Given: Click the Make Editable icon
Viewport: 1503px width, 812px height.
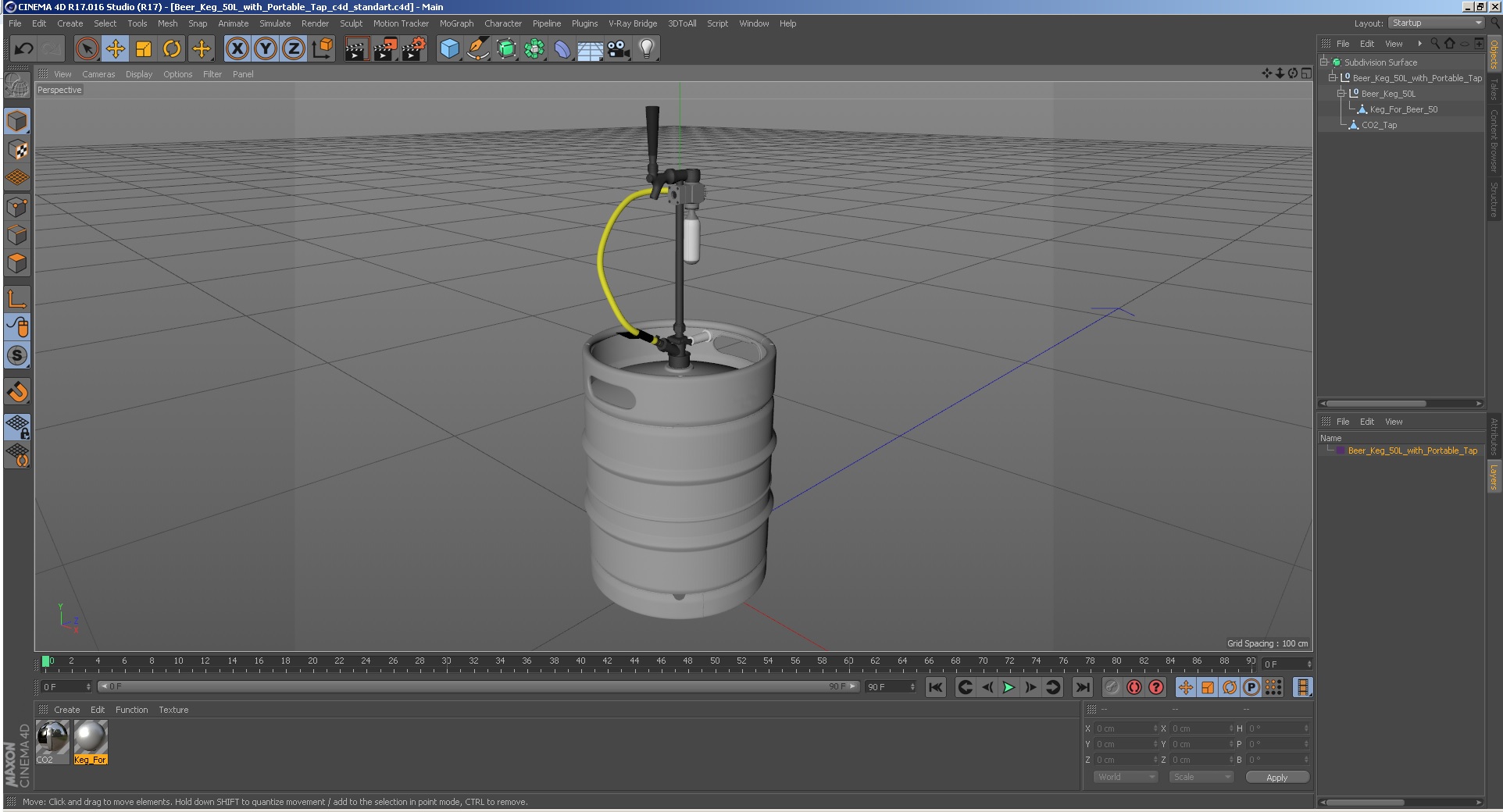Looking at the screenshot, I should [17, 86].
